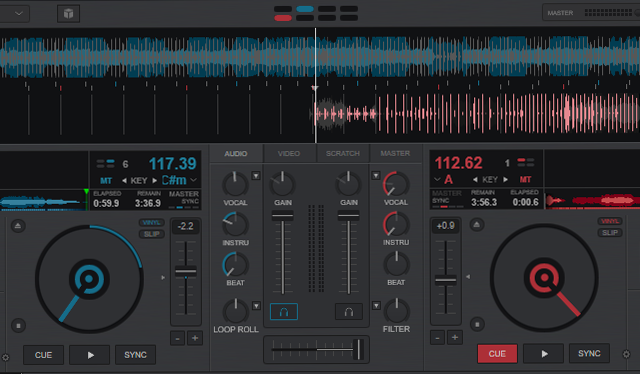Click the left deck settings gear icon
The image size is (640, 374).
click(x=5, y=358)
